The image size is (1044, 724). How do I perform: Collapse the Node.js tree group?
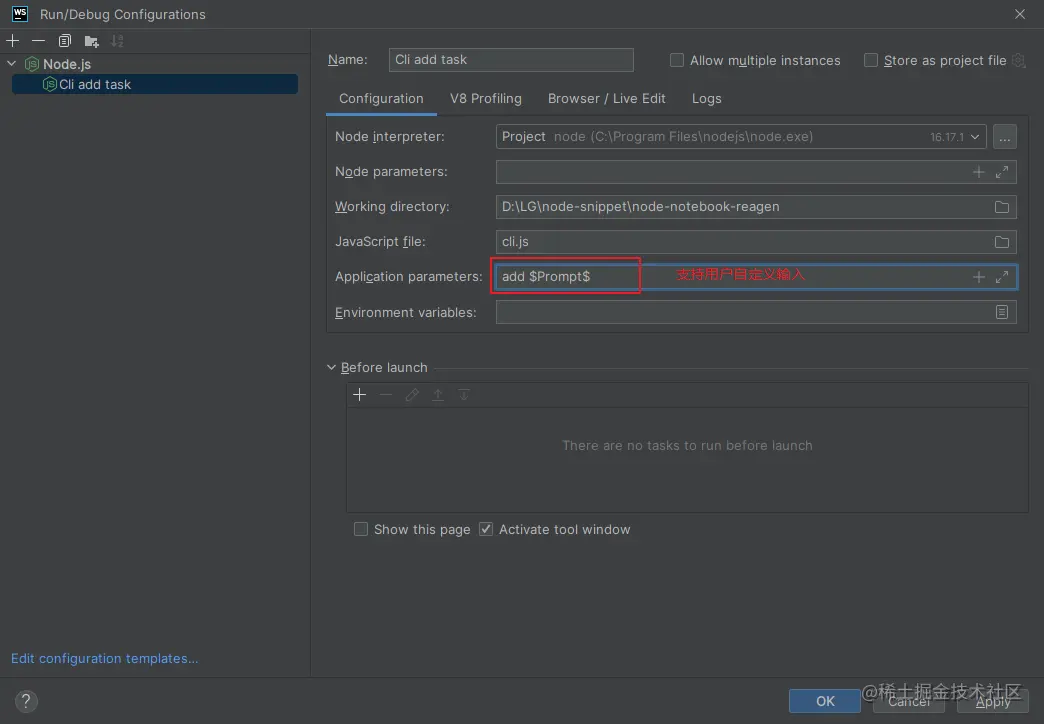coord(11,64)
